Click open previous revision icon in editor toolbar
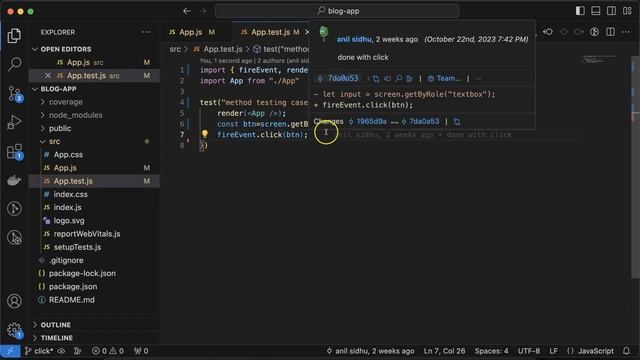The height and width of the screenshot is (360, 640). pos(548,32)
